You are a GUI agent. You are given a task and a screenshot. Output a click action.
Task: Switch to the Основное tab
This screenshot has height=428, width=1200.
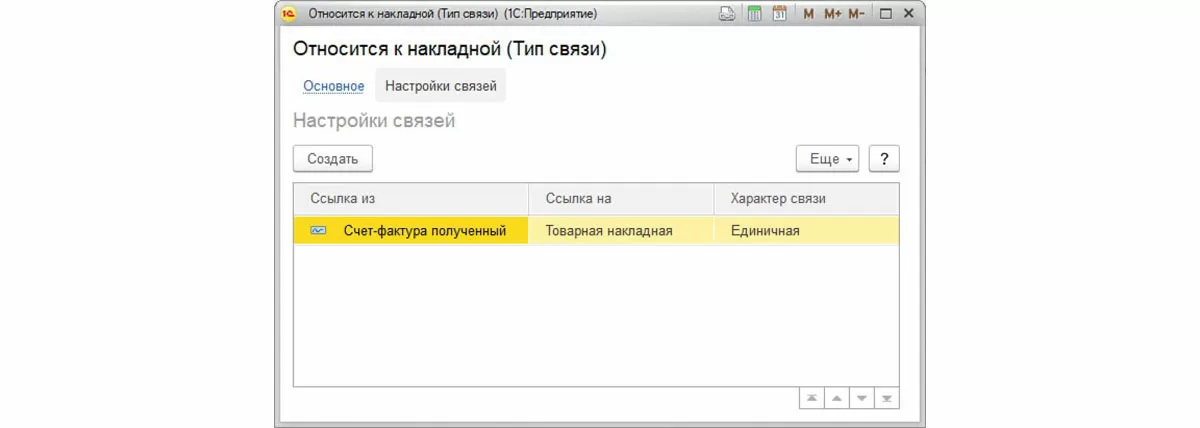point(334,86)
